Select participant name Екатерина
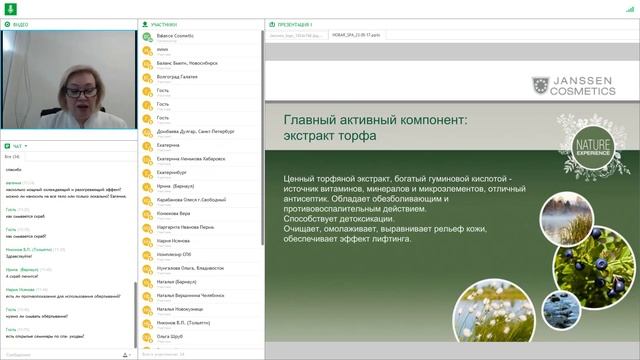640x360 pixels. tap(168, 145)
